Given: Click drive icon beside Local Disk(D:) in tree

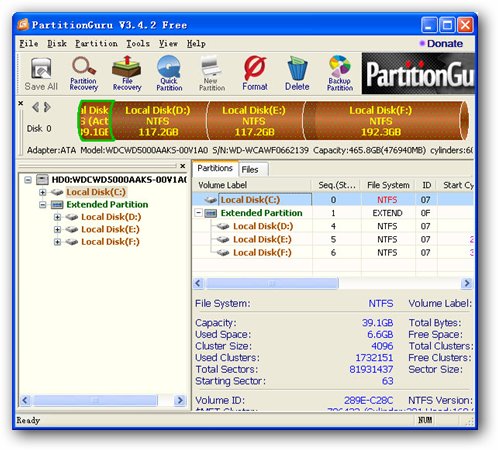Looking at the screenshot, I should click(x=72, y=217).
